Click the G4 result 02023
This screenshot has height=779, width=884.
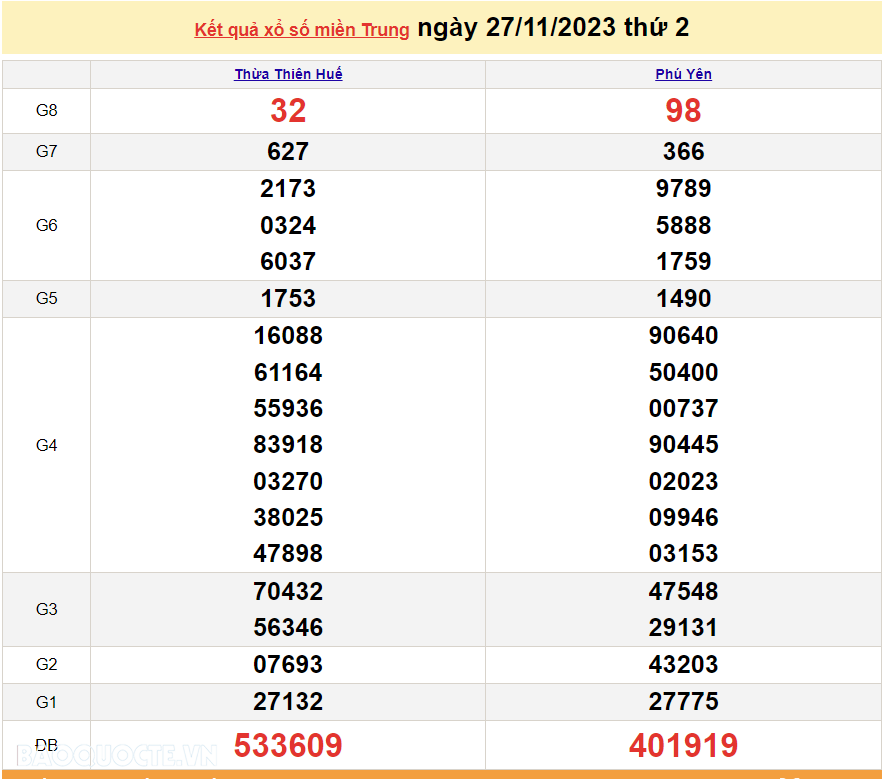(x=684, y=482)
